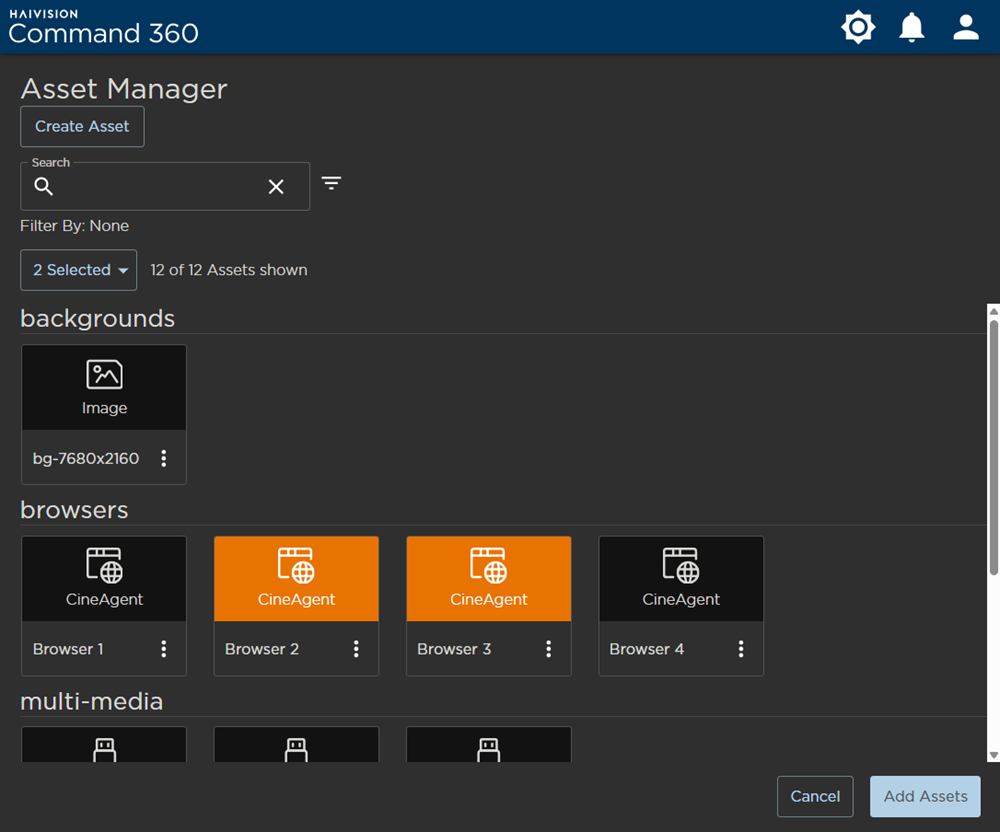Click the Create Asset button

(x=82, y=126)
